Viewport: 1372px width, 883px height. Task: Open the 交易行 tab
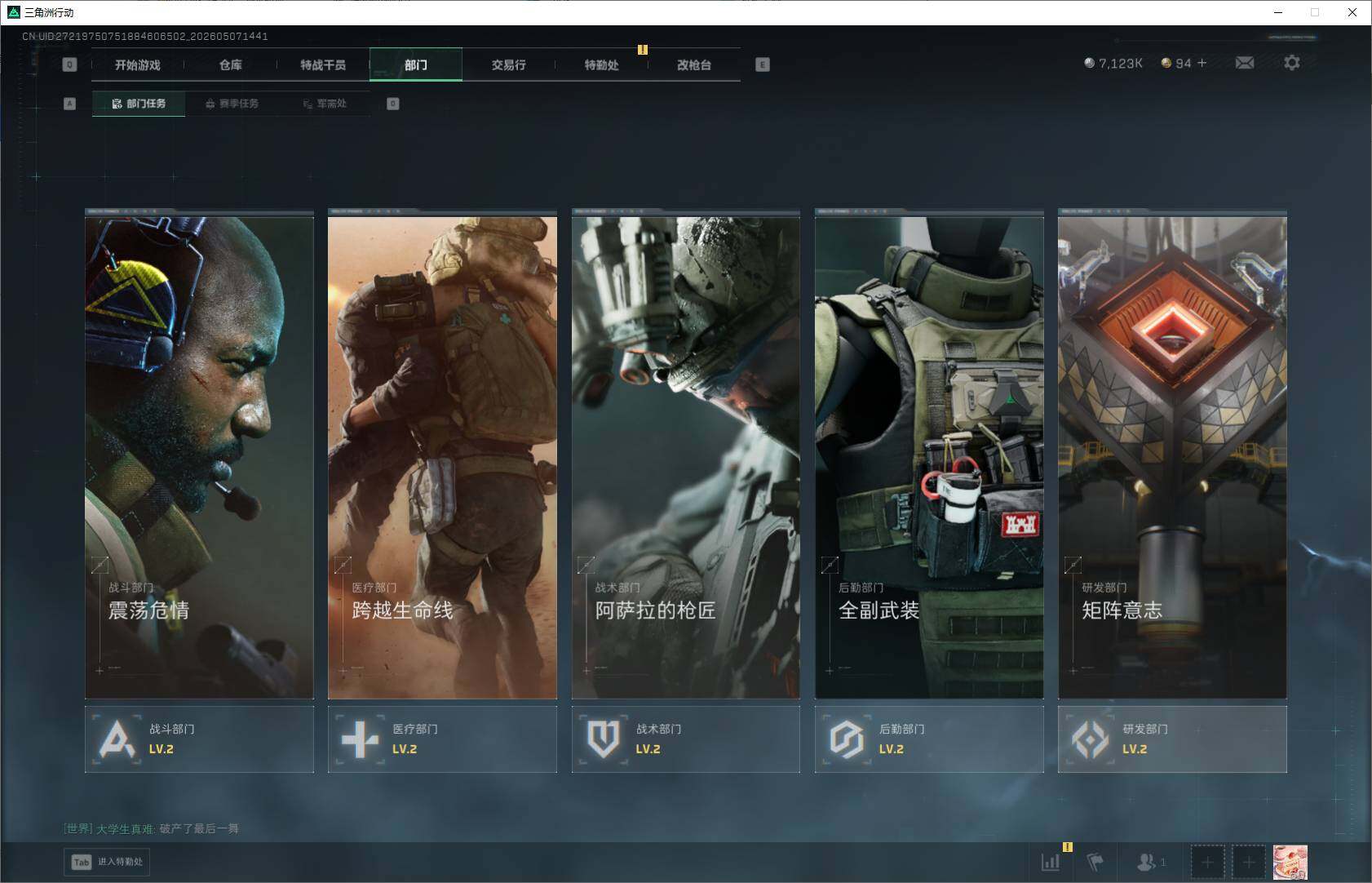(508, 64)
